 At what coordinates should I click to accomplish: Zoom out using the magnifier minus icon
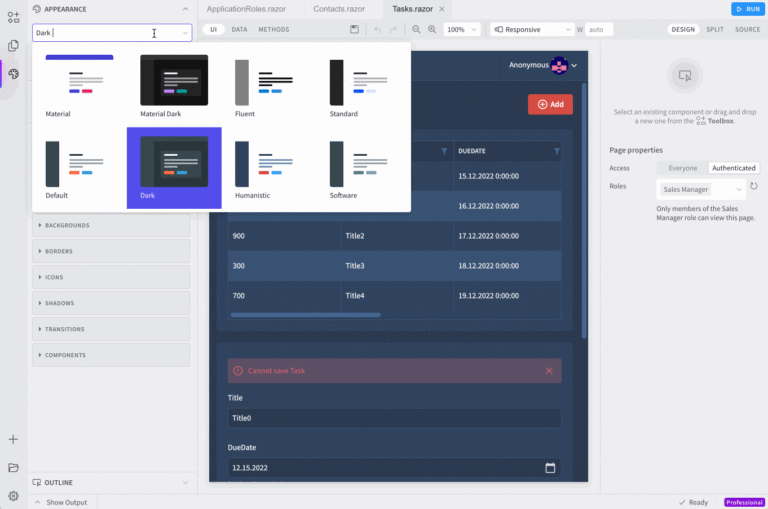coord(417,30)
